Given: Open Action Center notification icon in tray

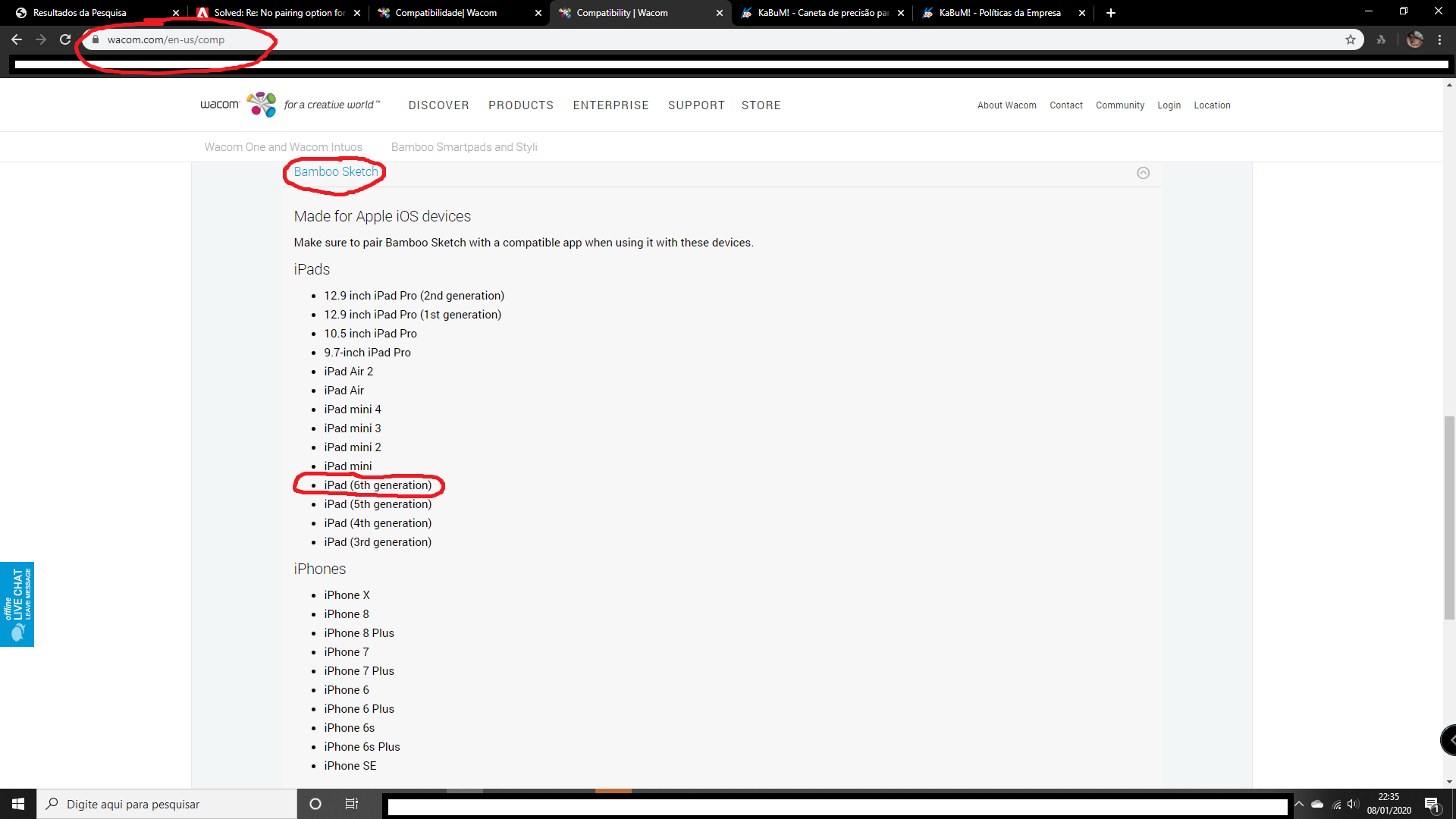Looking at the screenshot, I should click(x=1433, y=804).
